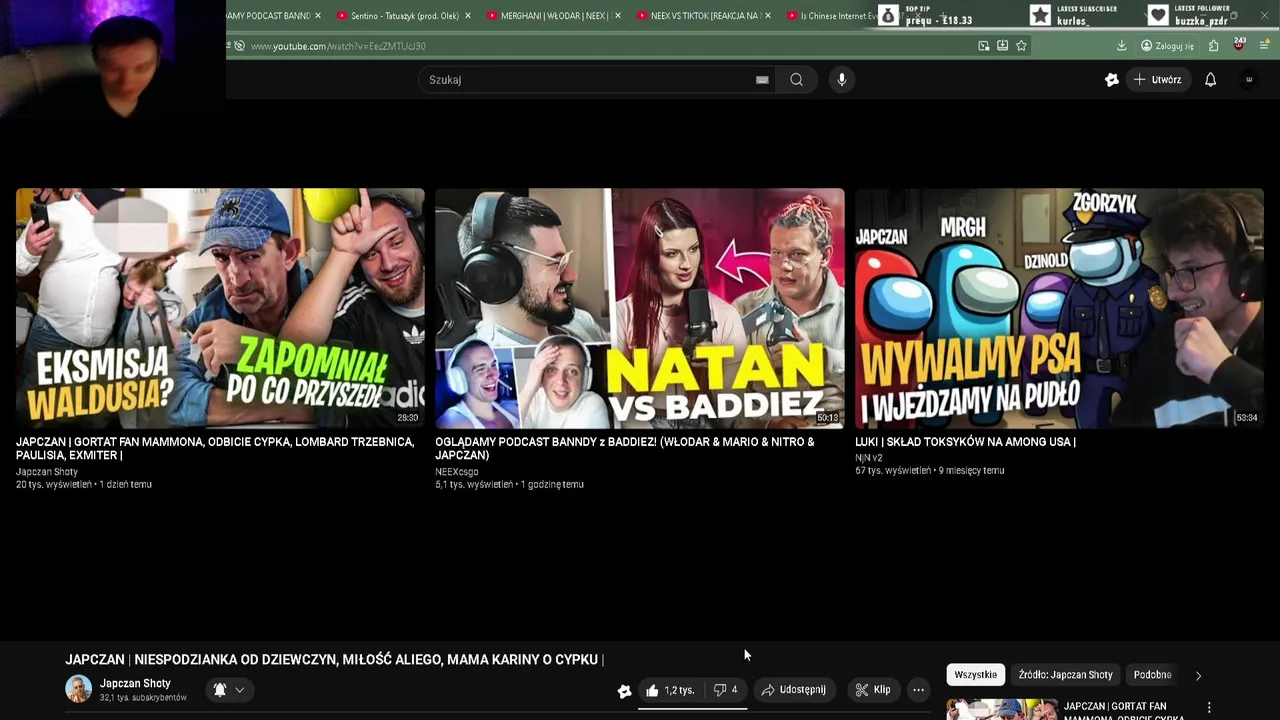Open the EKSMISJA WALDUSIA video thumbnail

[220, 308]
